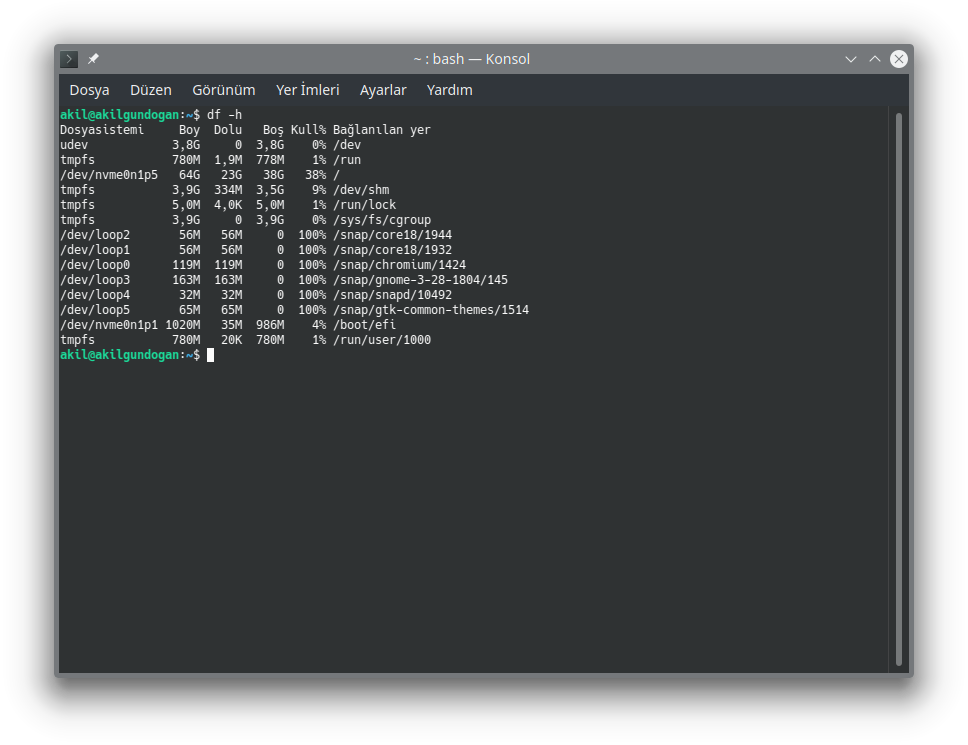The height and width of the screenshot is (745, 968).
Task: Click mount point '/snap/chromium/1424'
Action: coord(399,265)
